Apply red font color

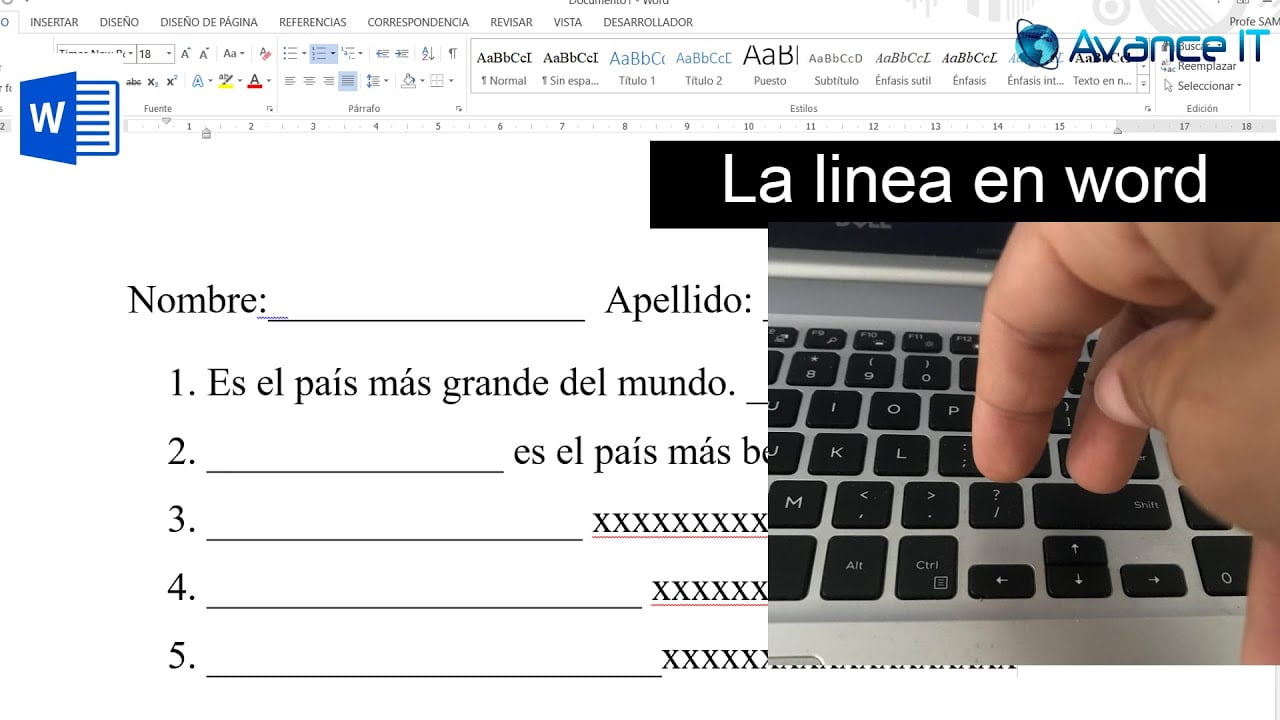pyautogui.click(x=254, y=81)
